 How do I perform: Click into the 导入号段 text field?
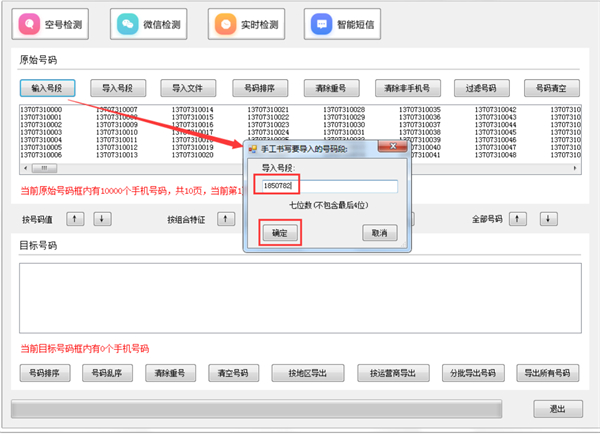[x=339, y=186]
